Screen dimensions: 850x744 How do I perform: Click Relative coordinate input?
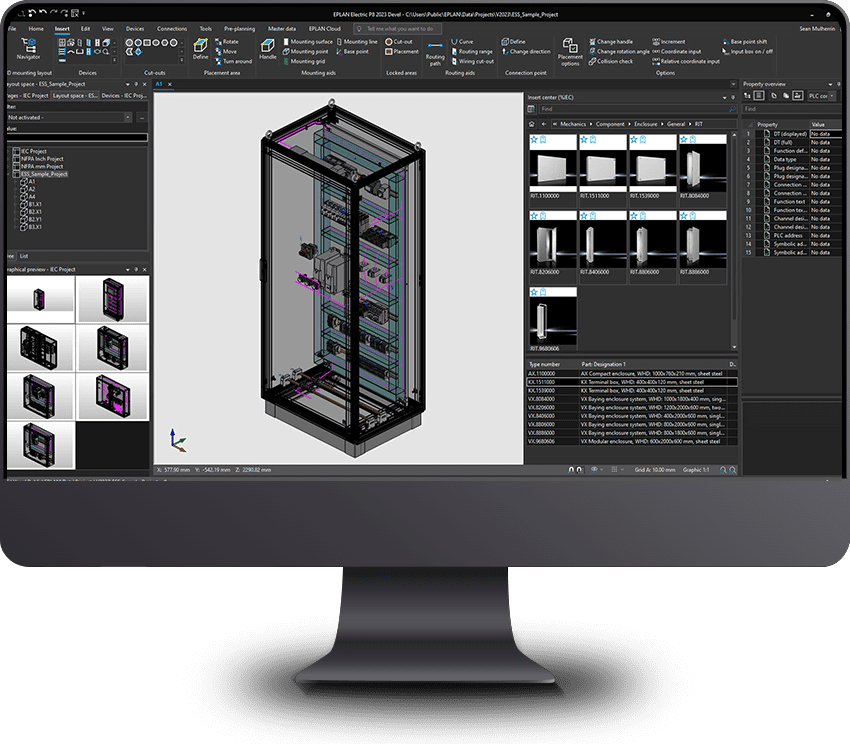(686, 61)
